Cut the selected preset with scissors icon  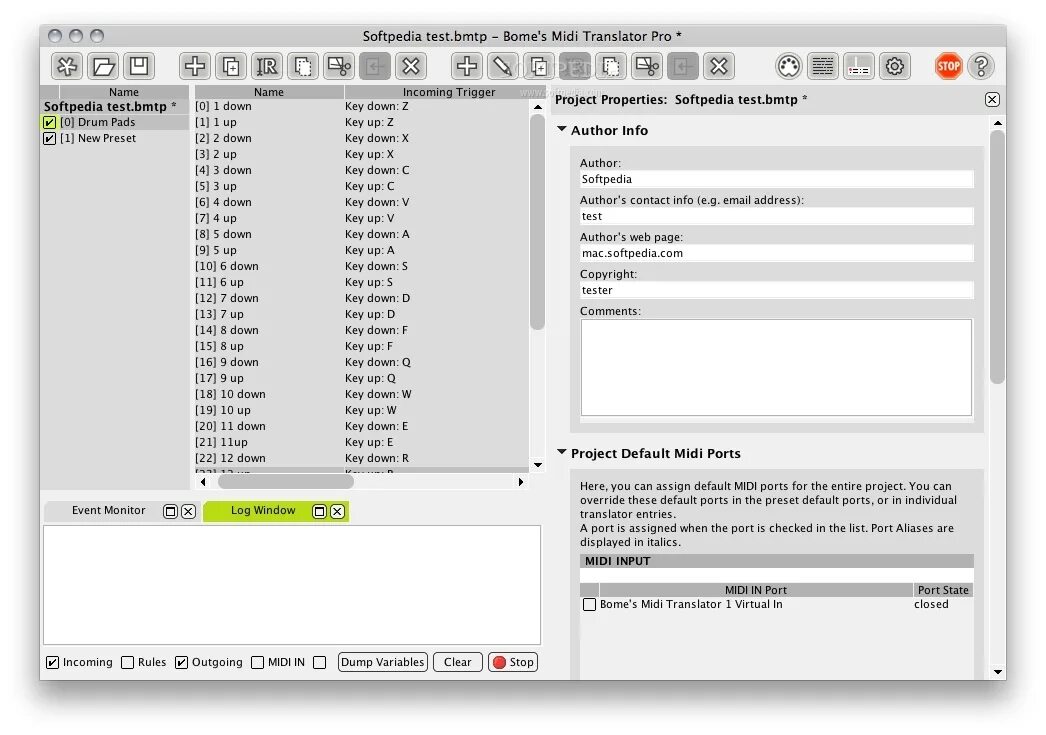point(339,66)
